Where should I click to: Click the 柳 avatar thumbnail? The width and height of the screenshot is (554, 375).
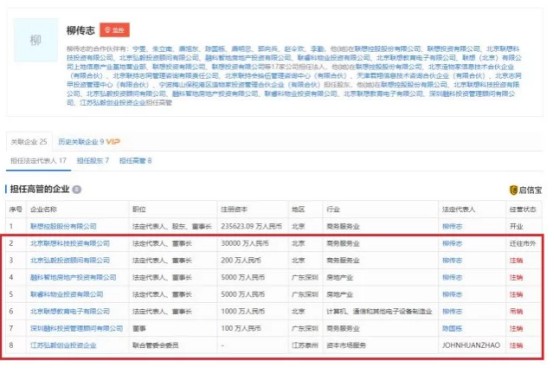pos(36,40)
